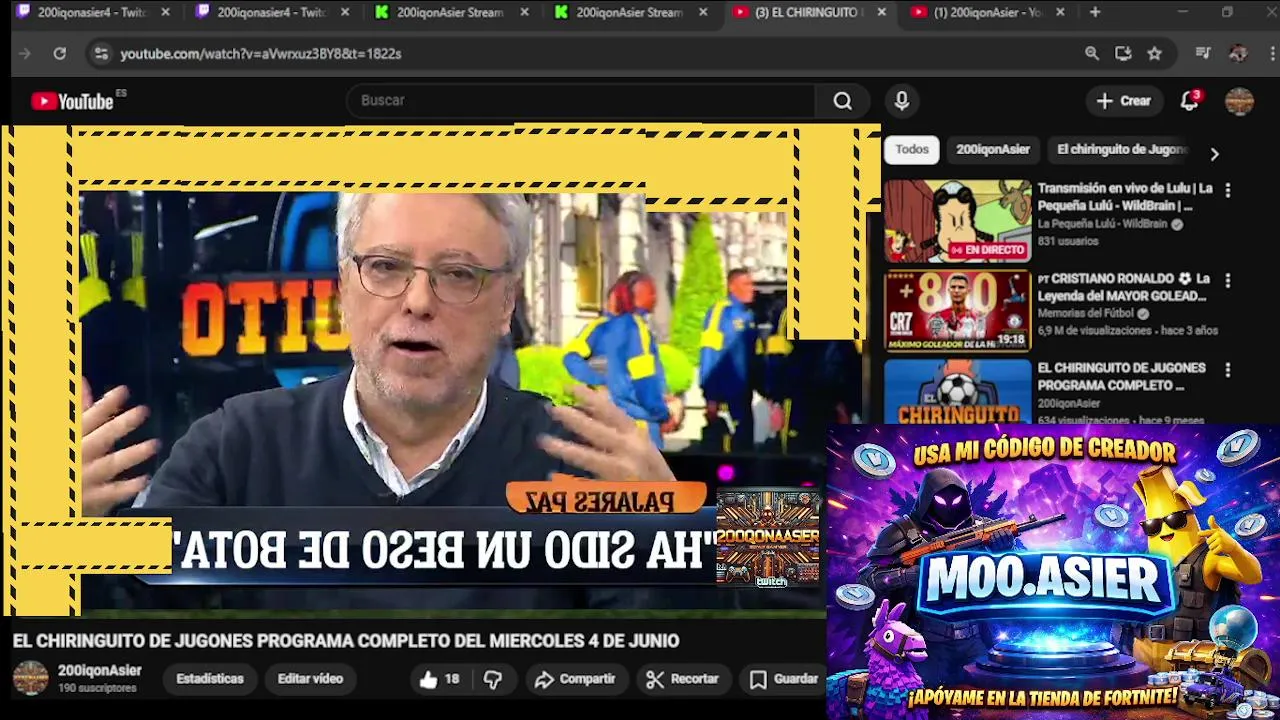
Task: Like the video with thumbs up
Action: tap(439, 679)
